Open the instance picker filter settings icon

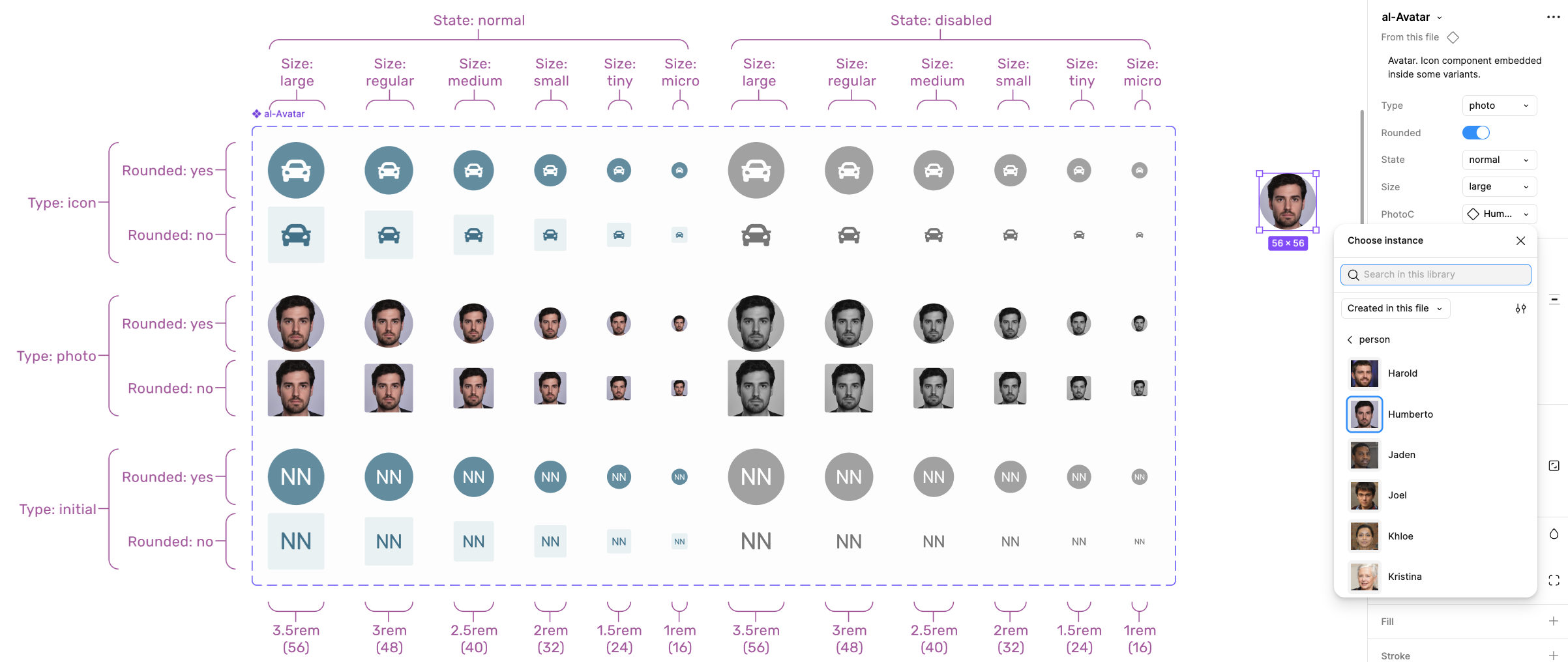(1520, 309)
